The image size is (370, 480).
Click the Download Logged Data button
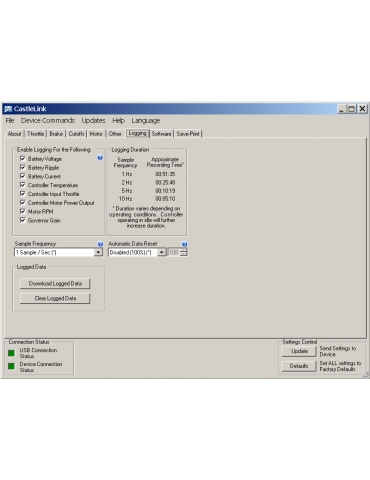(x=55, y=284)
